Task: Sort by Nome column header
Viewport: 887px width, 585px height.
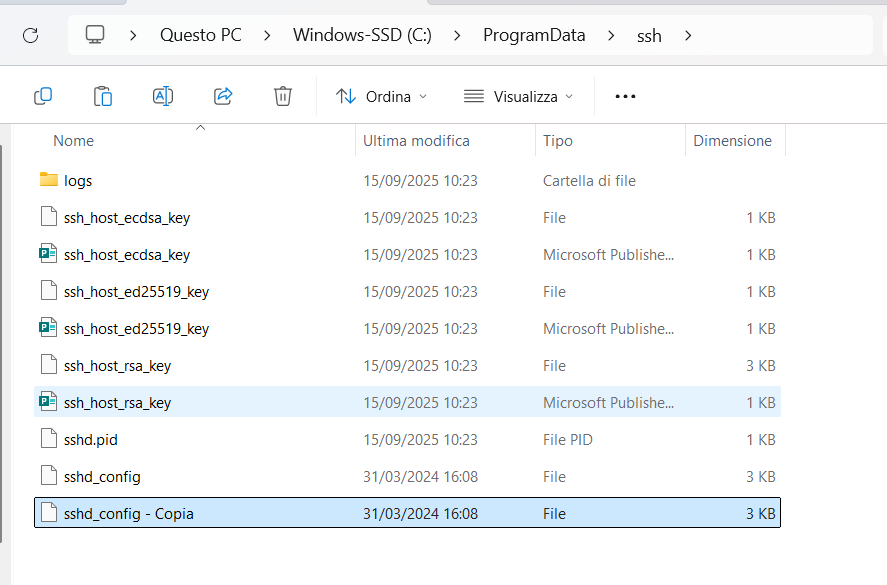Action: 74,141
